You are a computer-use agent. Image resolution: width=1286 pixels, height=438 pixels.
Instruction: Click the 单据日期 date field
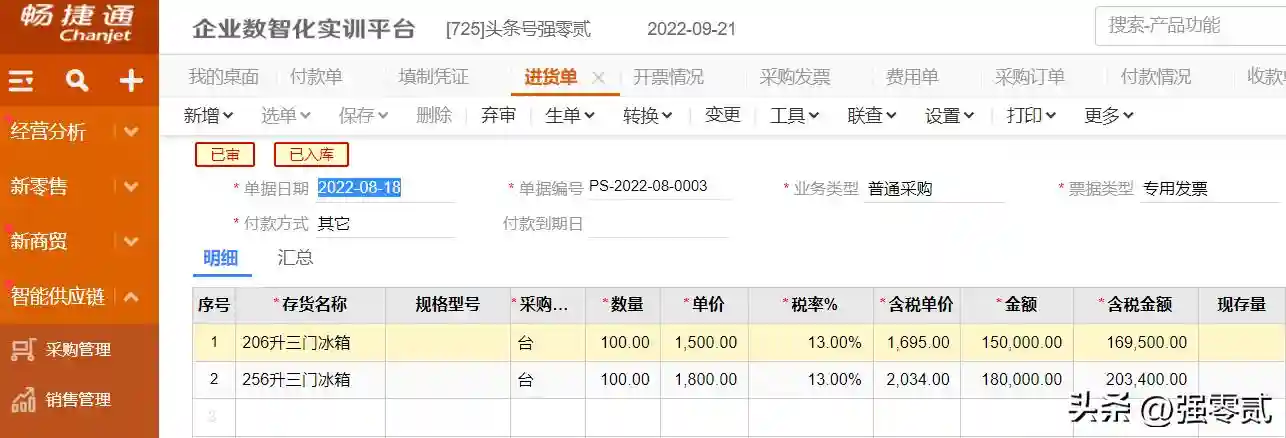click(385, 188)
